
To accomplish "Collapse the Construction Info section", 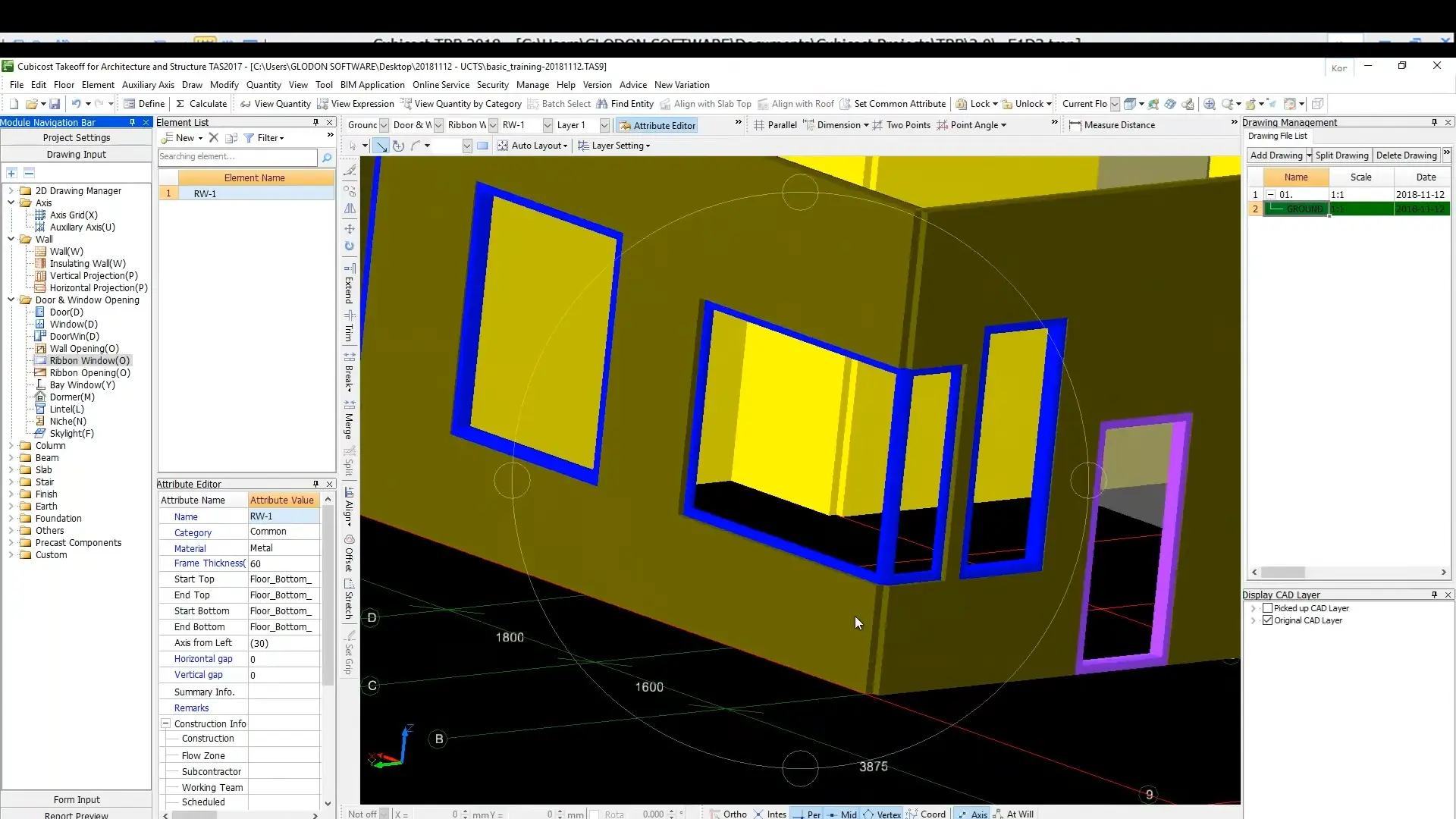I will [165, 723].
